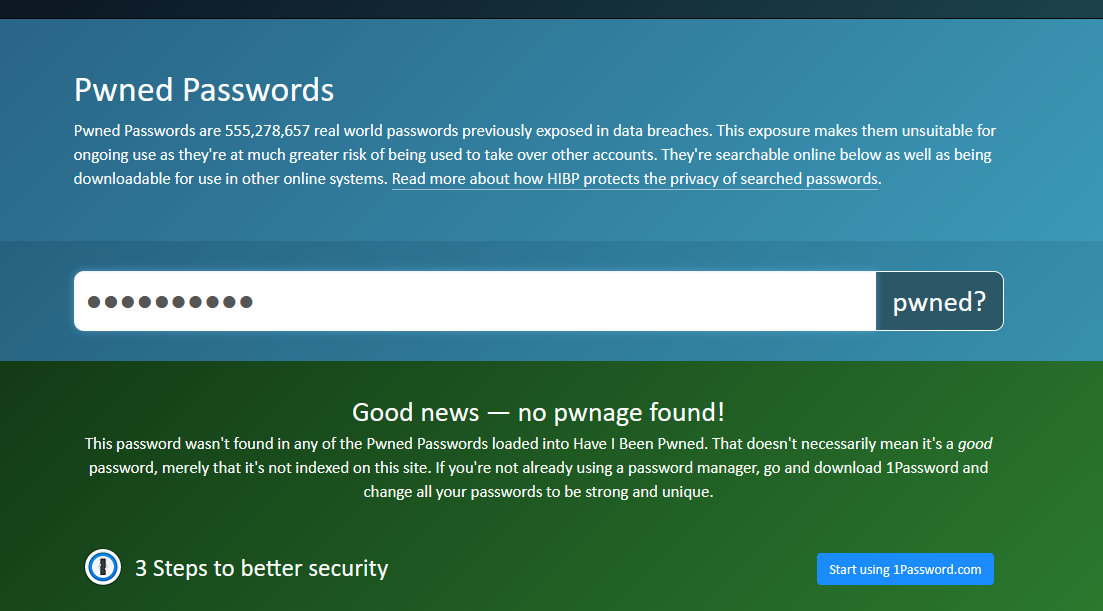The width and height of the screenshot is (1103, 611).
Task: Open the HIBP password privacy link
Action: click(x=635, y=179)
